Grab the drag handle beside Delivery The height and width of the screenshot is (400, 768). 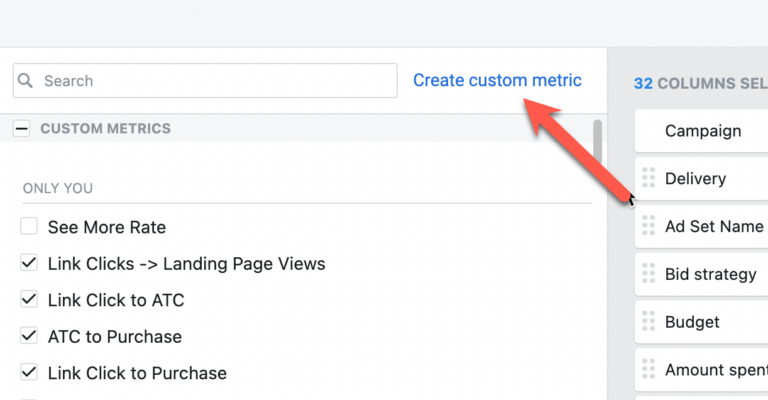pyautogui.click(x=648, y=178)
